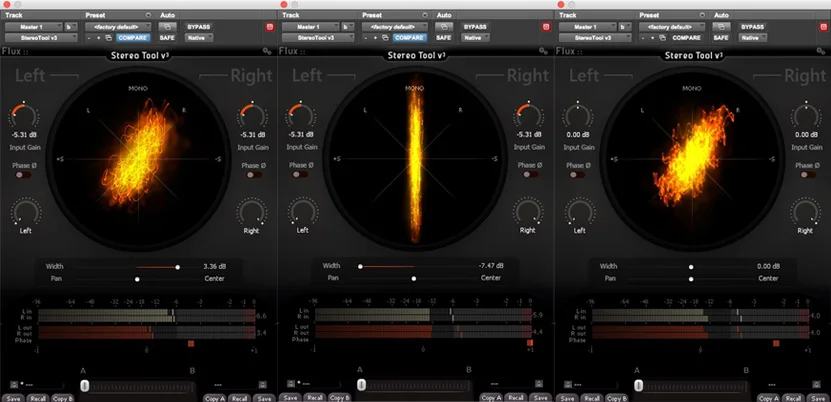Click preset settings copy icon in left window

pyautogui.click(x=109, y=38)
